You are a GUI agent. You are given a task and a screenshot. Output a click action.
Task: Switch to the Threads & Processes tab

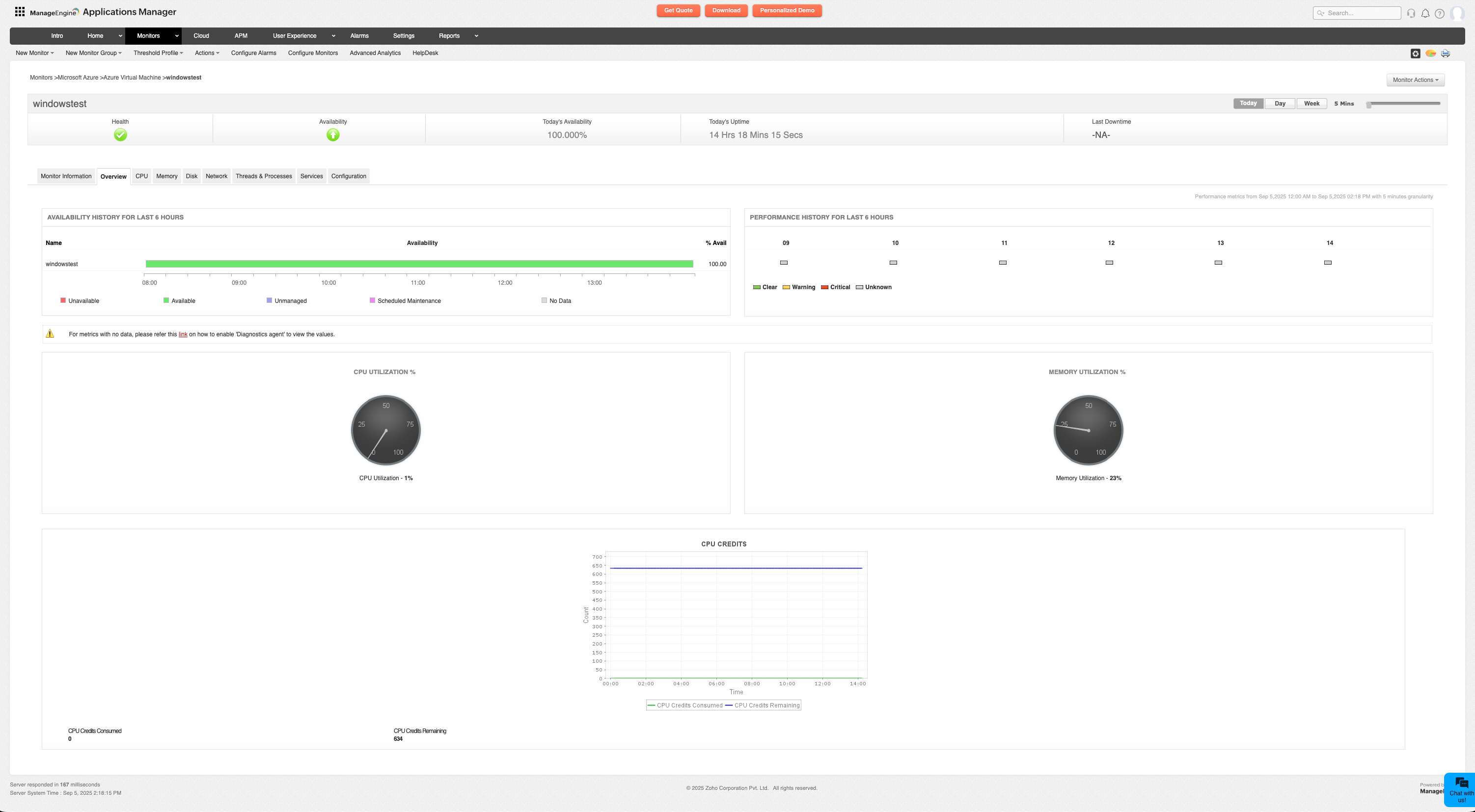click(x=263, y=176)
